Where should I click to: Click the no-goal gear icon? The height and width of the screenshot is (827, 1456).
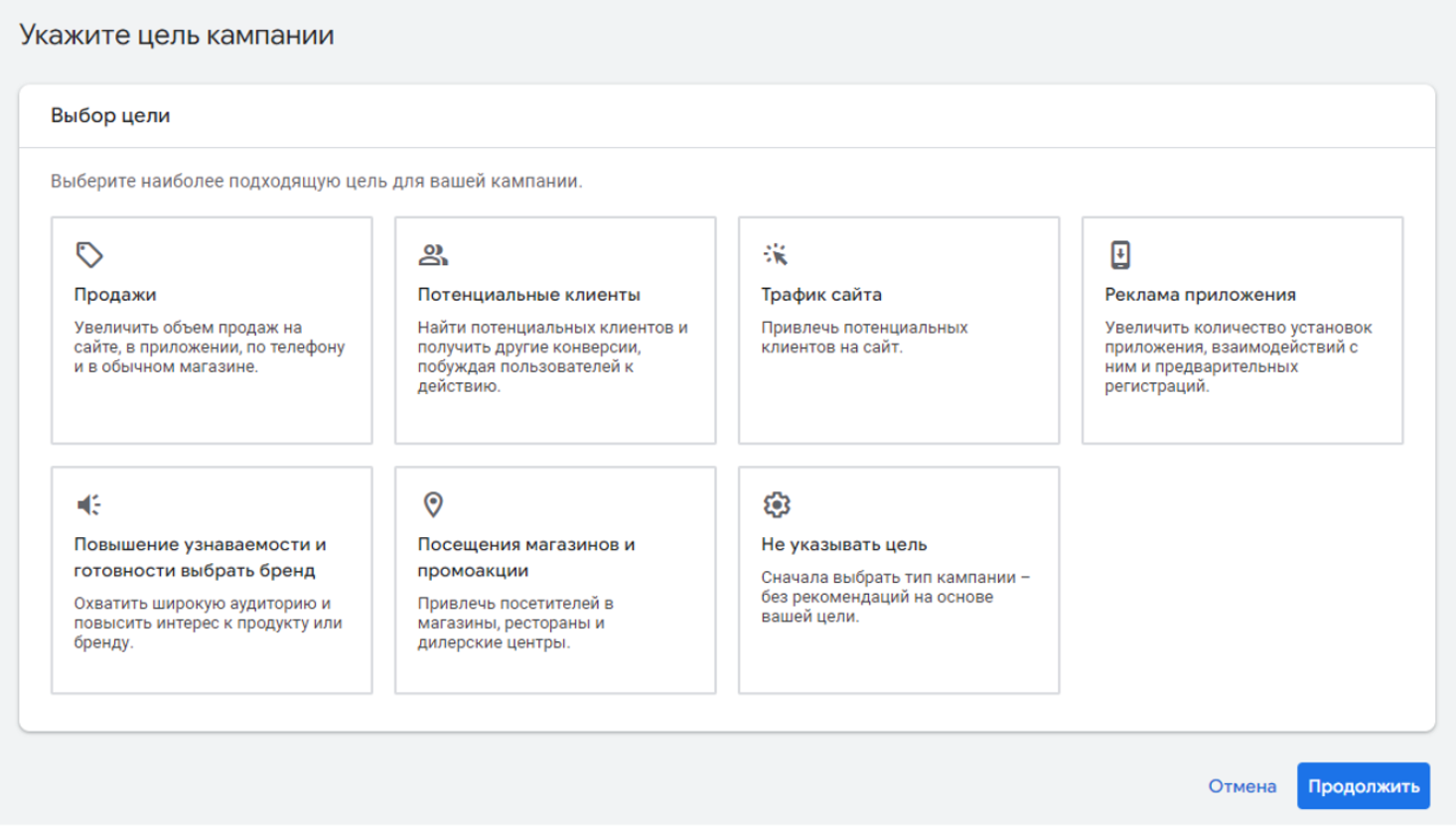[777, 505]
